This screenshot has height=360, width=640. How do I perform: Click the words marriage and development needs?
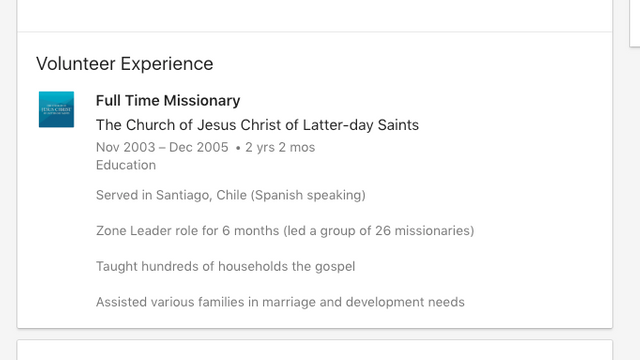click(x=363, y=302)
